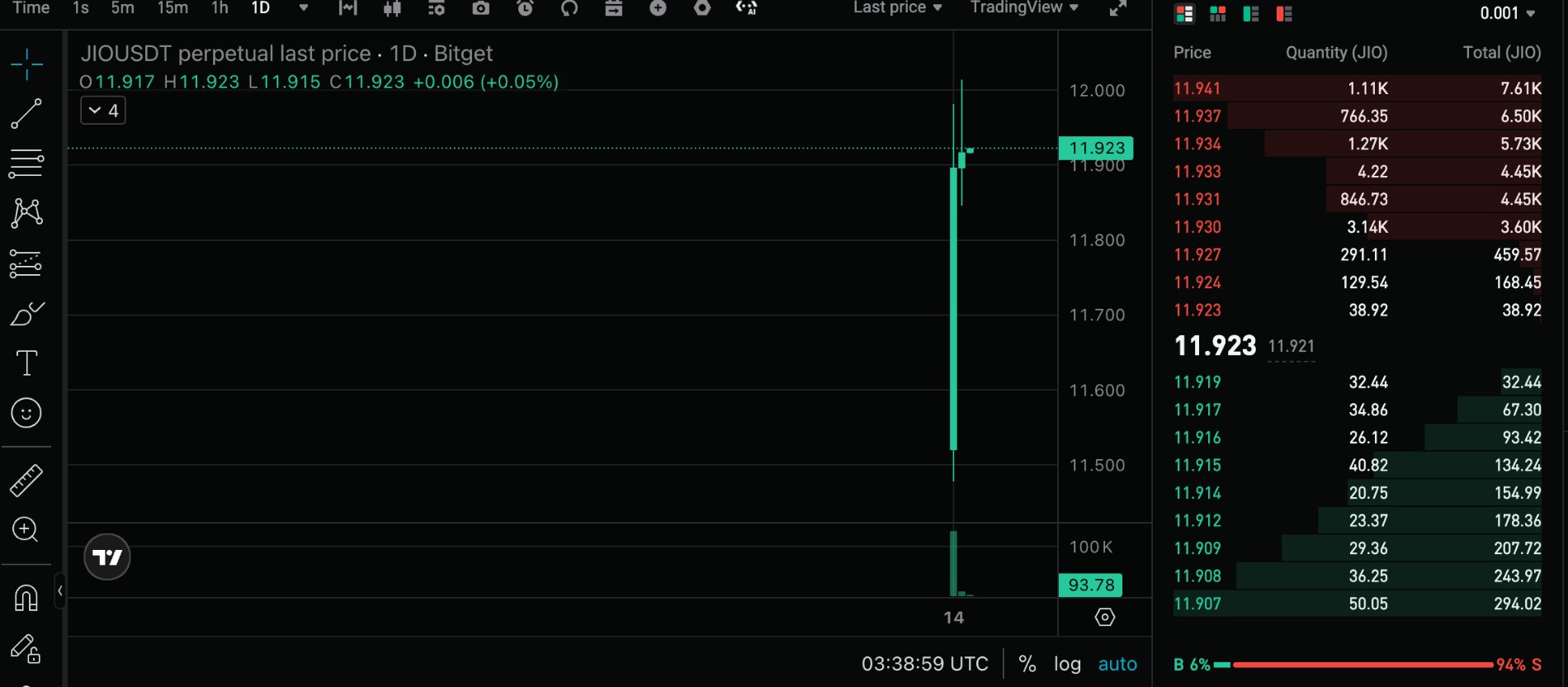Switch to the 5m interval
Image resolution: width=1568 pixels, height=687 pixels.
(x=122, y=8)
